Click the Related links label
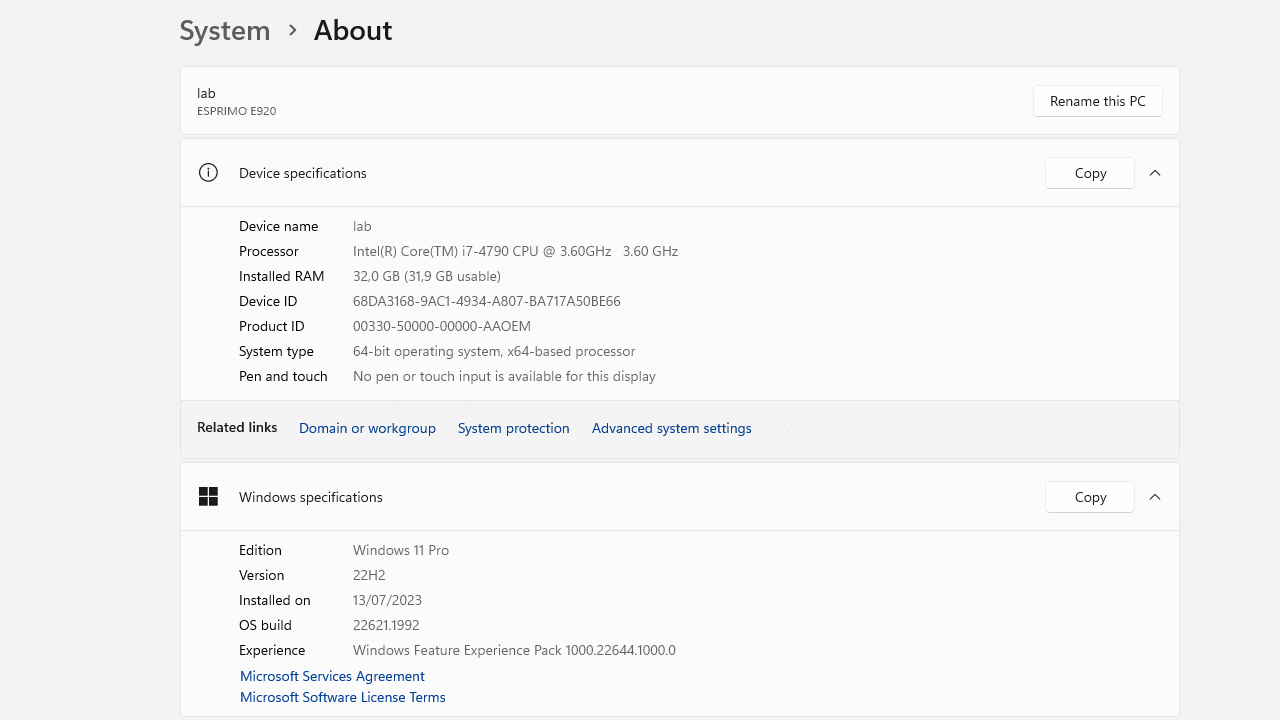Image resolution: width=1280 pixels, height=720 pixels. pos(237,427)
